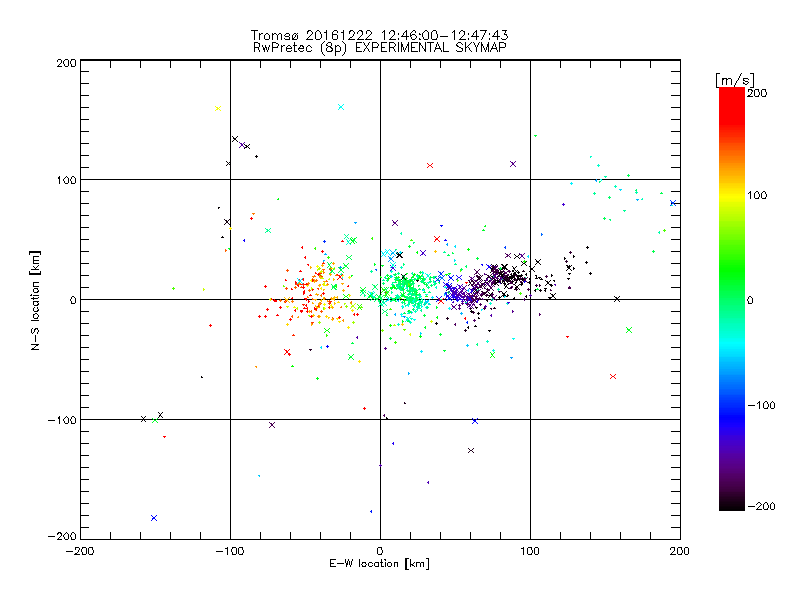Viewport: 800px width, 600px height.
Task: Click the x-axis tick label "100"
Action: click(x=530, y=551)
